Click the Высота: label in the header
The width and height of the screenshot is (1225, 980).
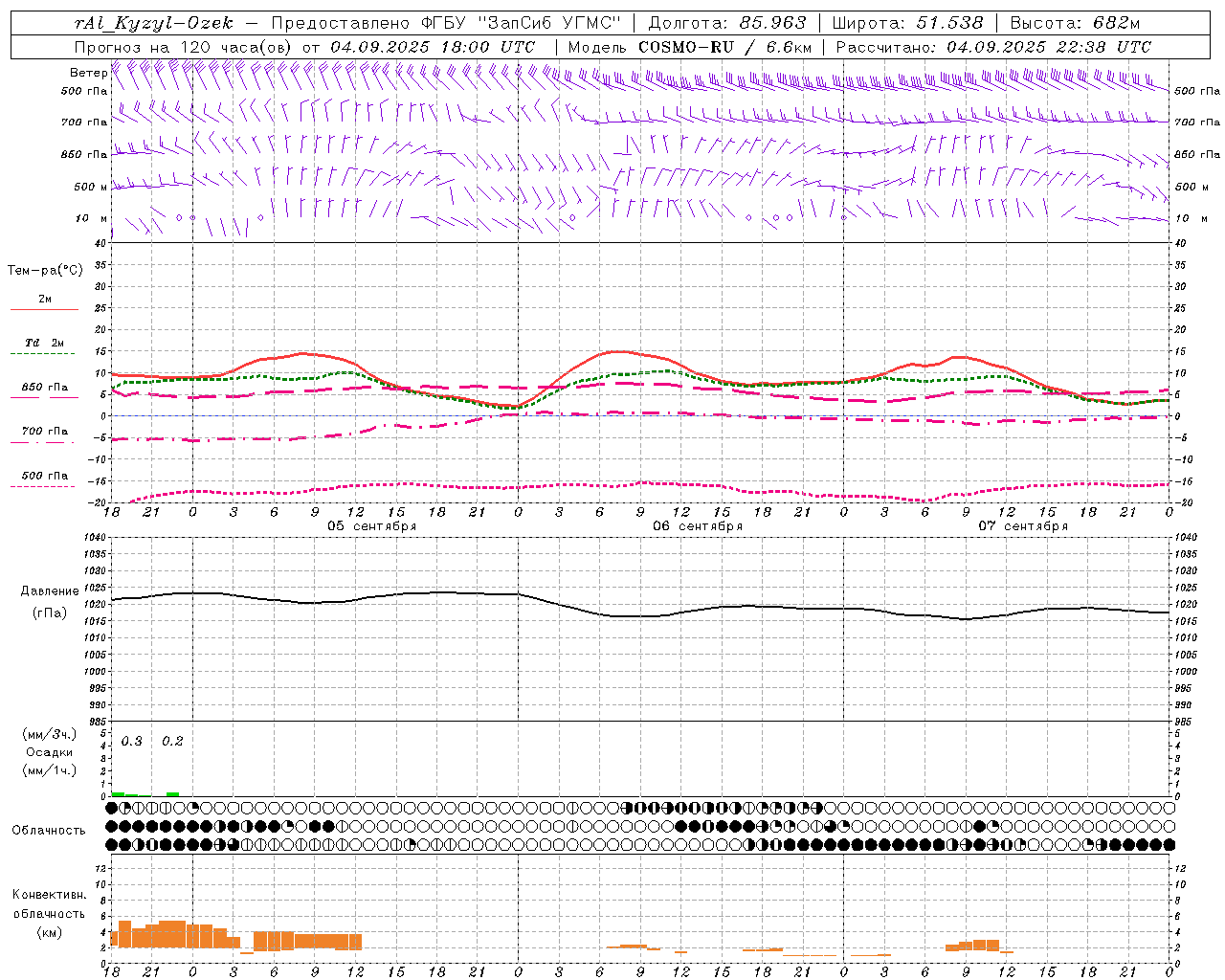[x=1046, y=23]
